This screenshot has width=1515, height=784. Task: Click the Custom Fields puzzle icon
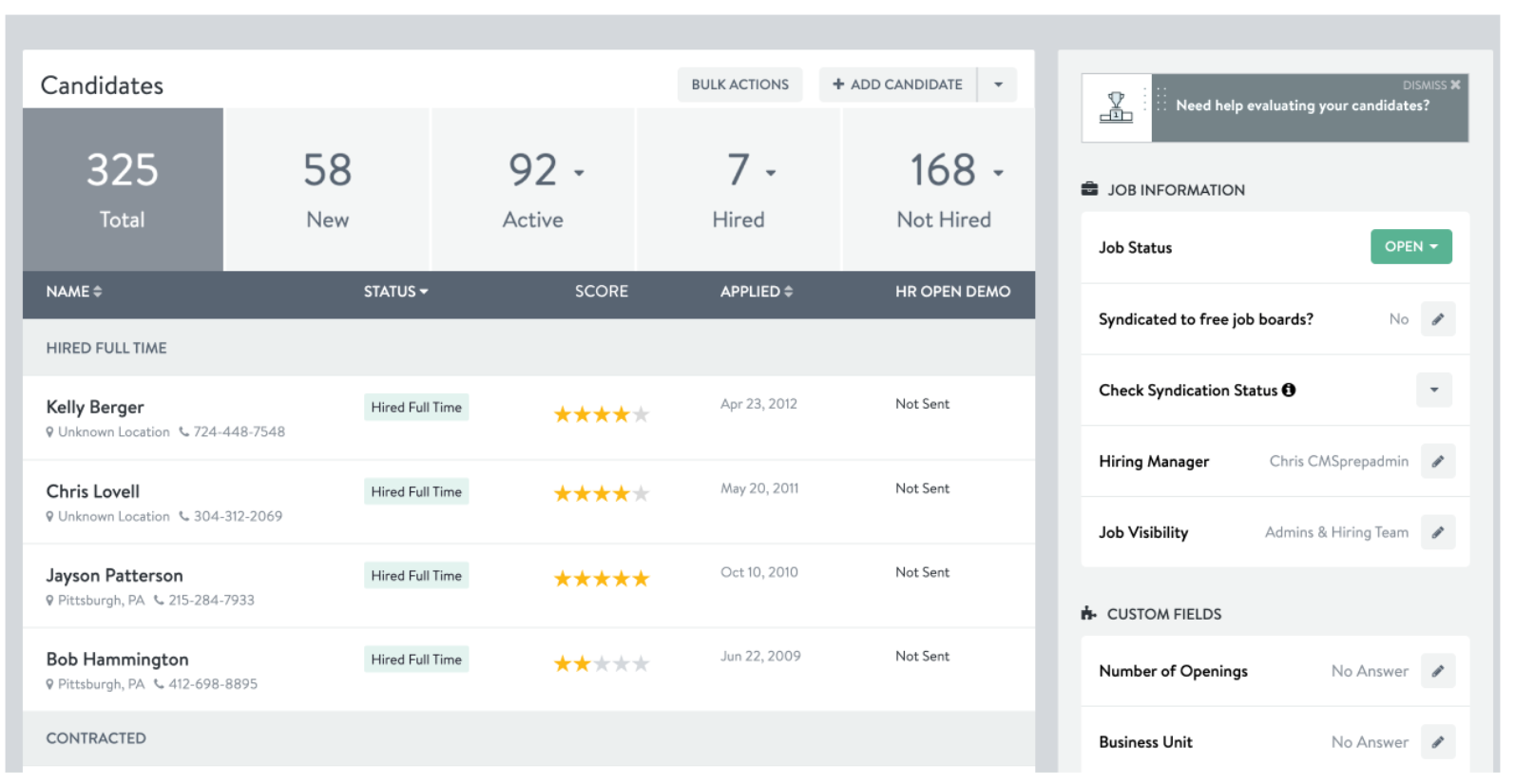[x=1089, y=614]
